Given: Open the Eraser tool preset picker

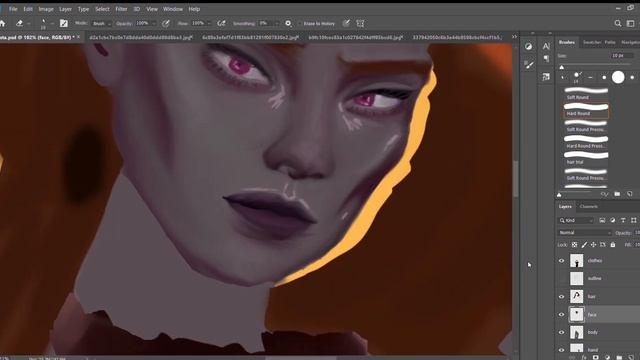Looking at the screenshot, I should (22, 24).
